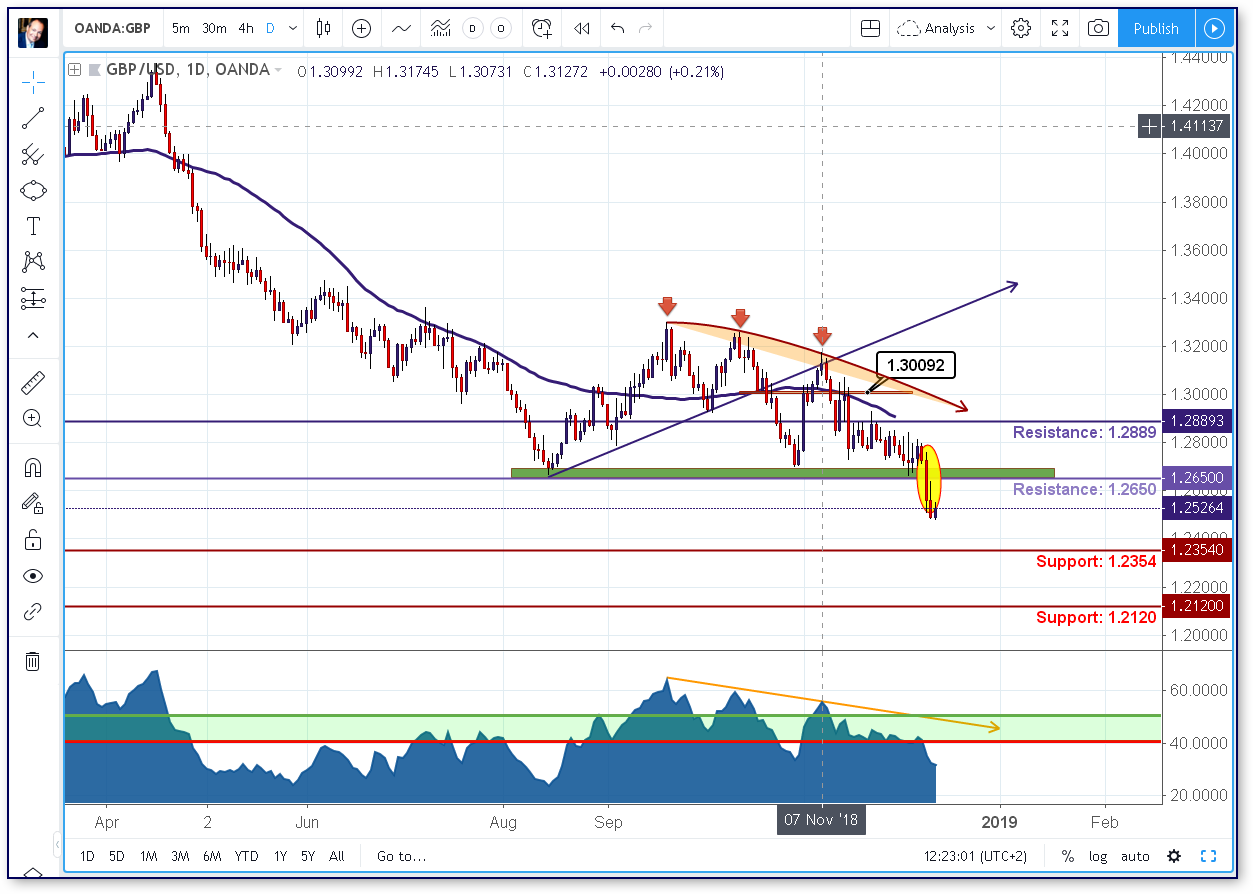Screen dimensions: 1253x894
Task: Select the crosshair cursor tool
Action: (x=33, y=81)
